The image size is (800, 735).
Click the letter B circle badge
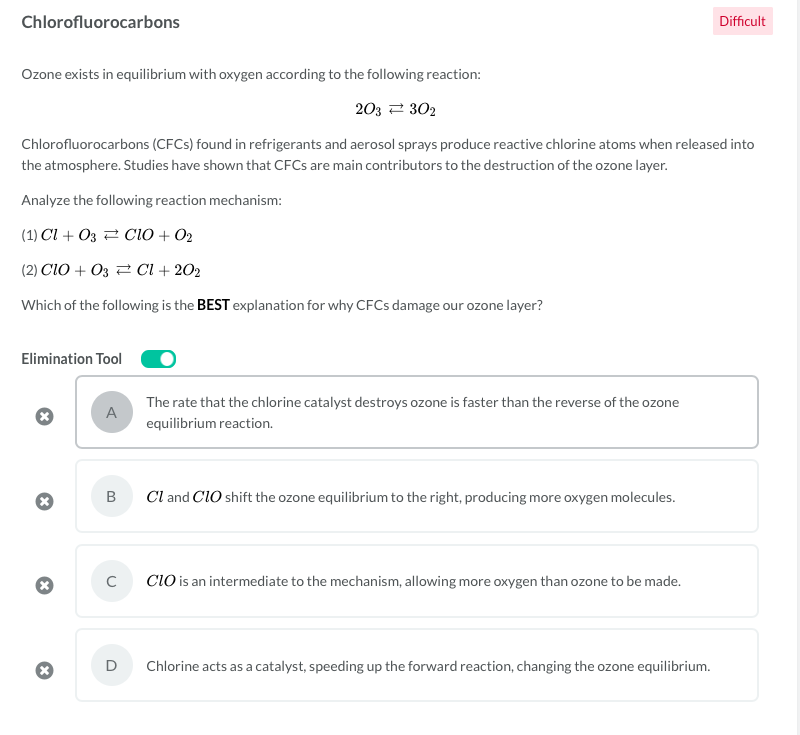[x=111, y=496]
